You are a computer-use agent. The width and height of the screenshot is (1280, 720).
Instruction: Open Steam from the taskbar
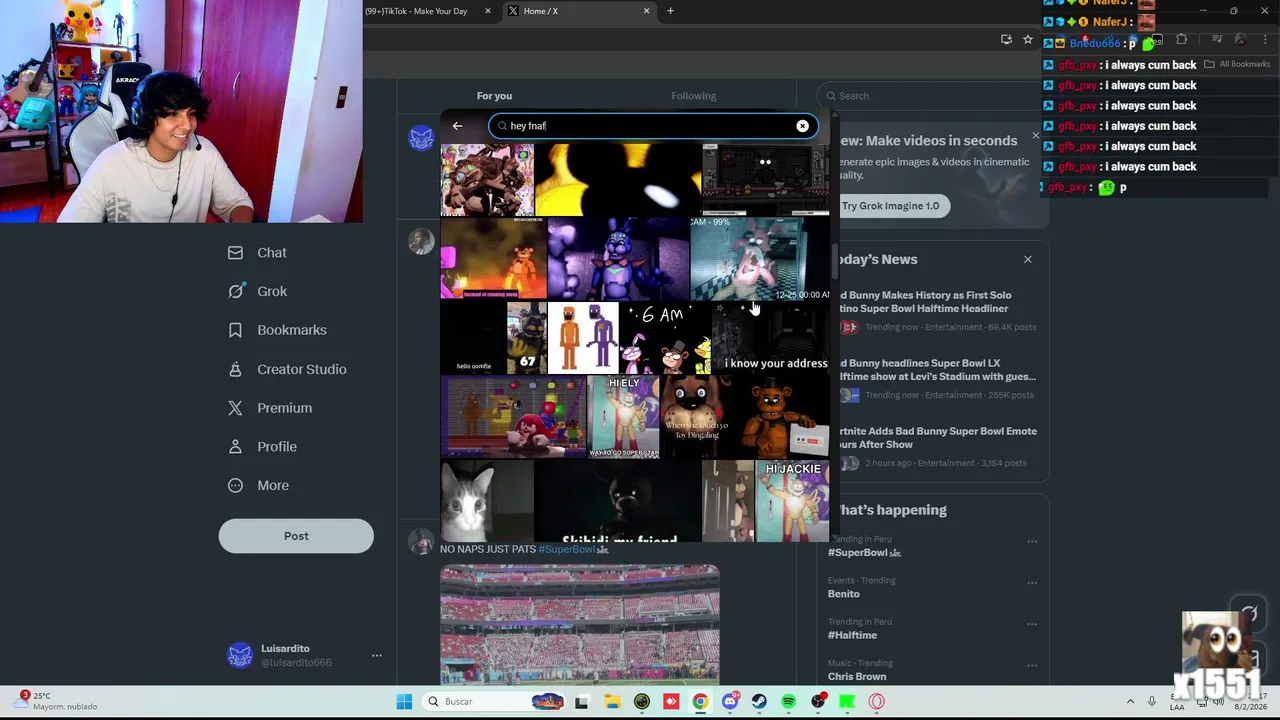[x=759, y=702]
